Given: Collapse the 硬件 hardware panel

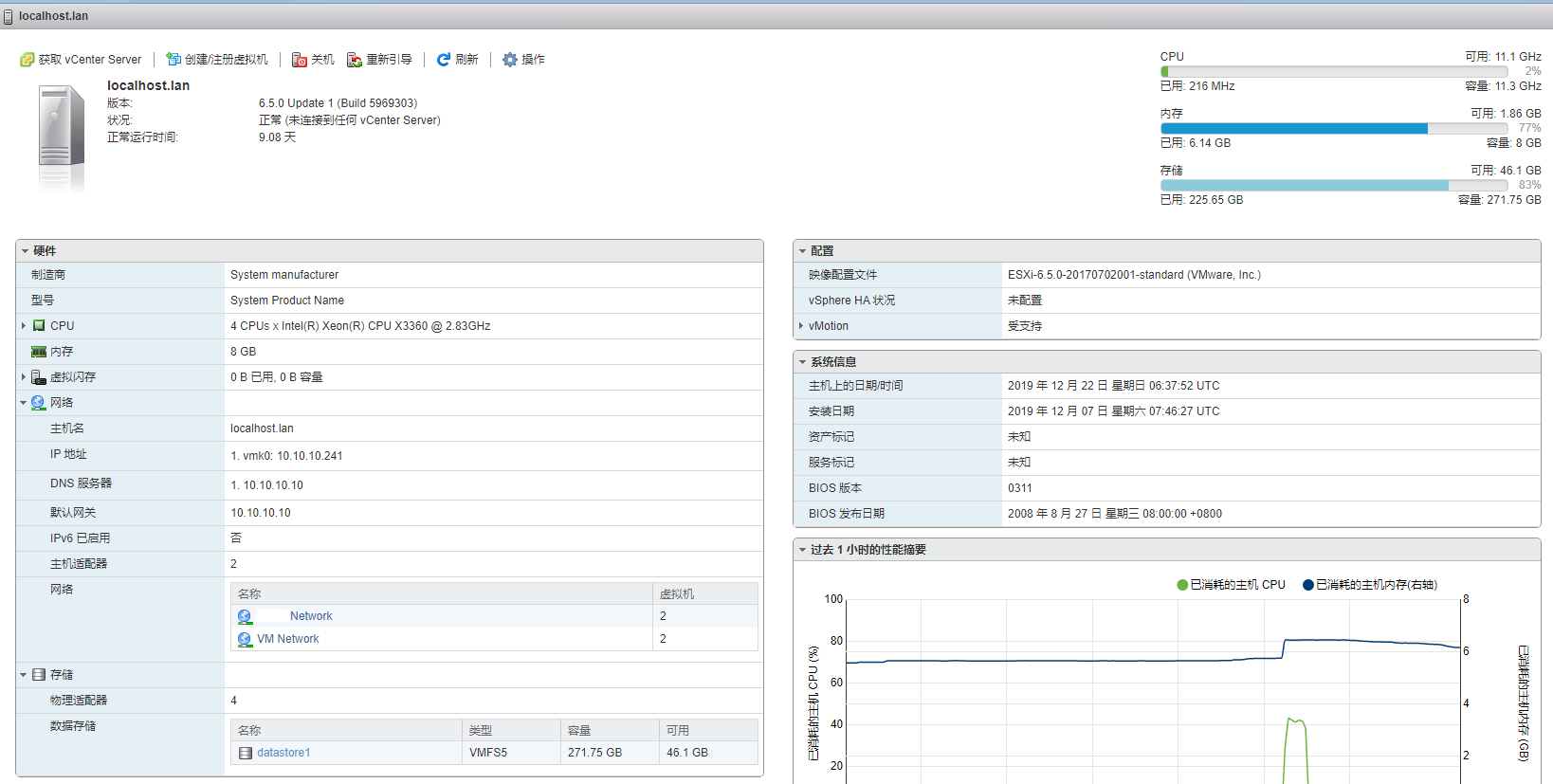Looking at the screenshot, I should coord(25,251).
